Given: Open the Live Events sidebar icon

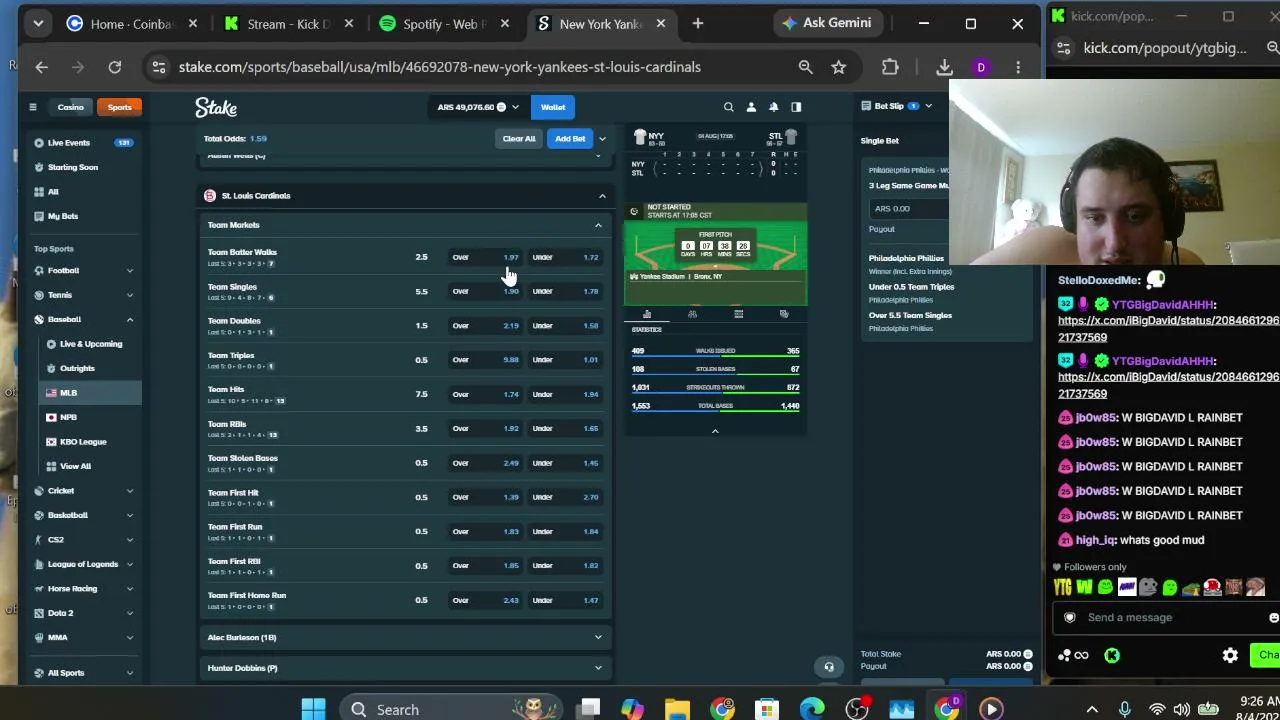Looking at the screenshot, I should (x=39, y=143).
